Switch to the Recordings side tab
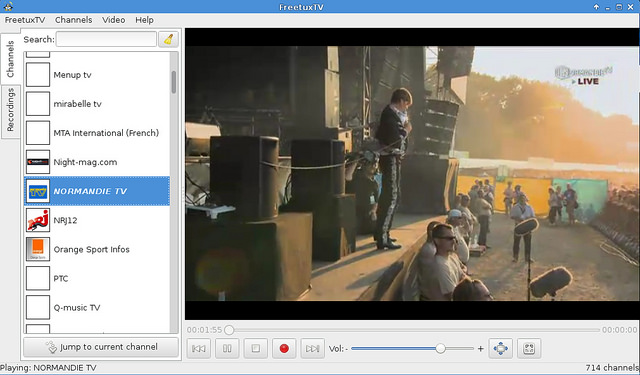640x375 pixels. (11, 110)
